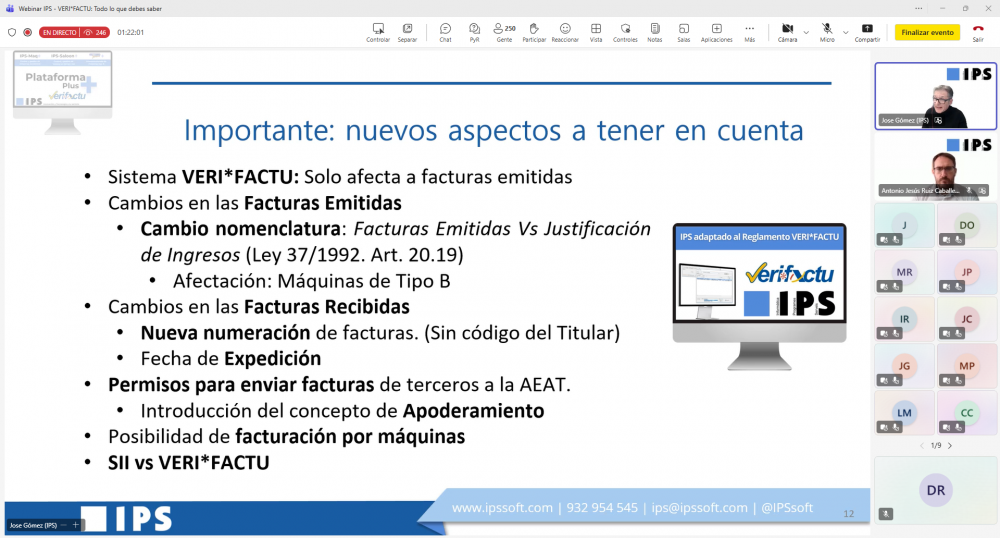Open the Reaccionar emoji reactions
Image resolution: width=1000 pixels, height=538 pixels.
click(565, 31)
